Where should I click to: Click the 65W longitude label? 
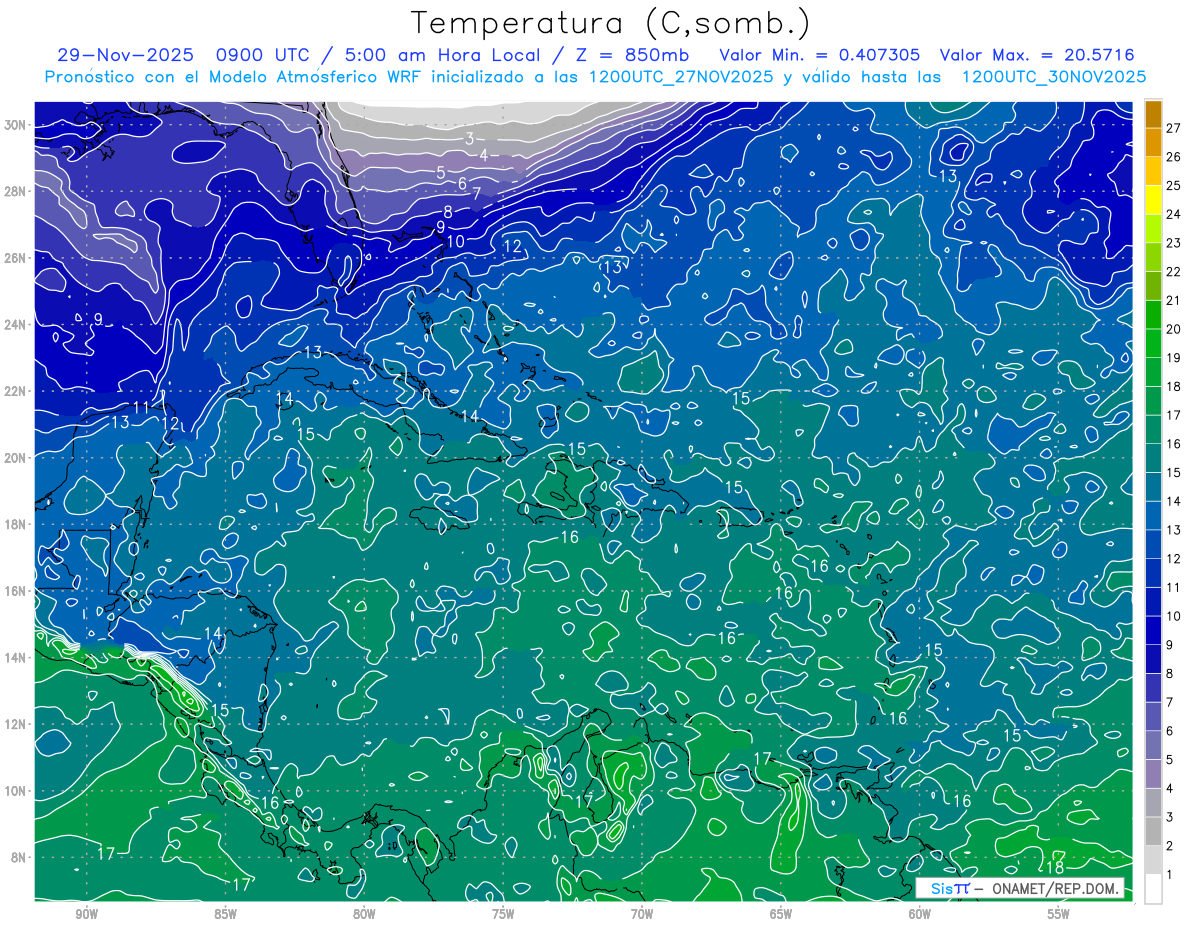pyautogui.click(x=781, y=914)
